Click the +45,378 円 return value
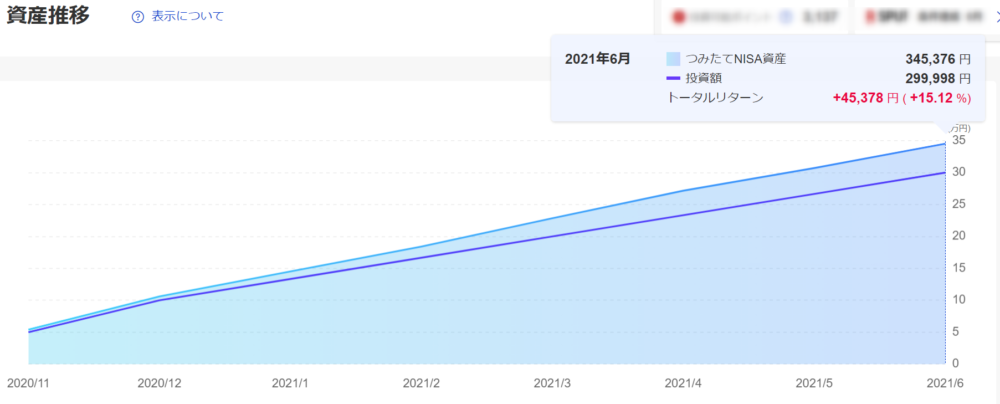 pos(864,98)
